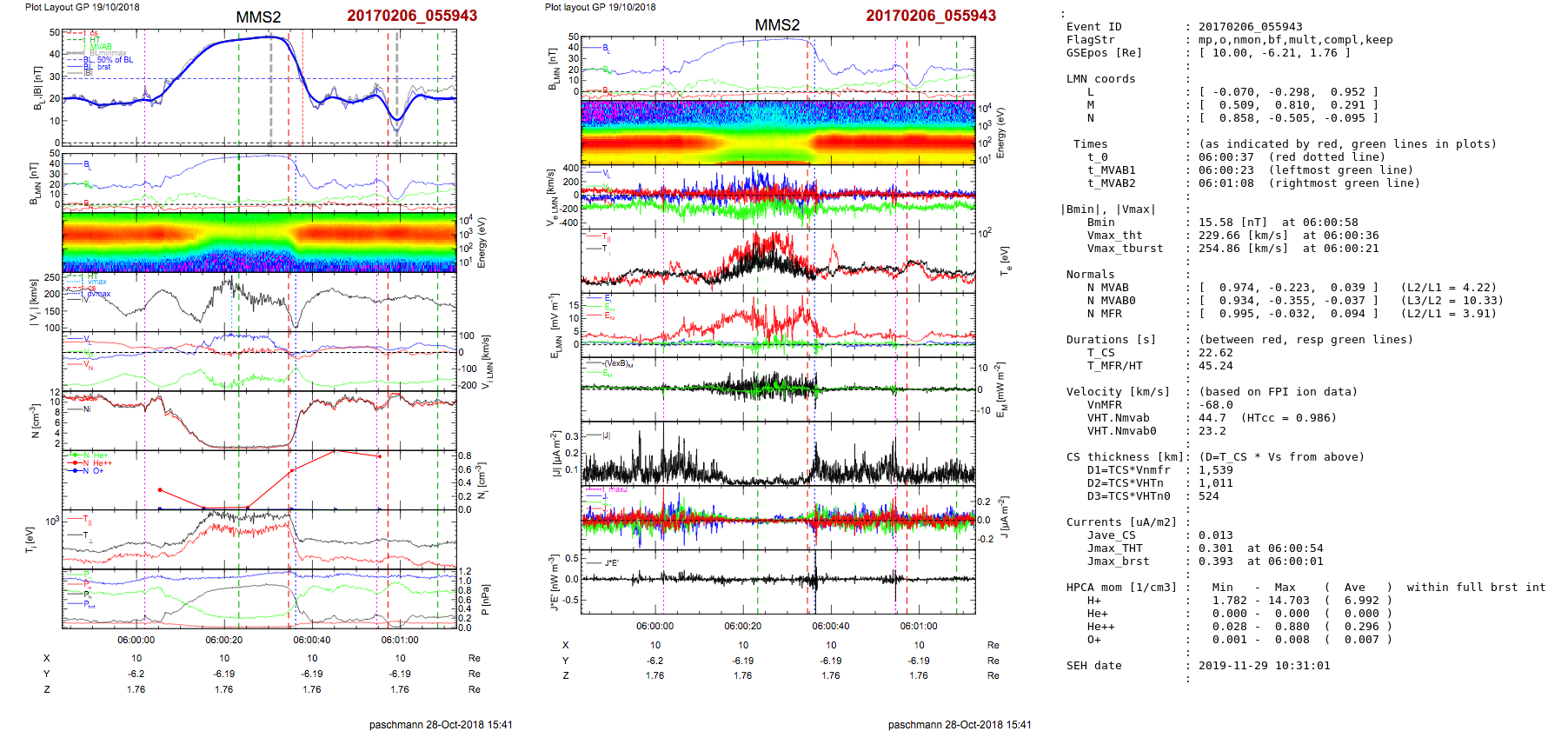The image size is (1568, 731).
Task: Select the 'N He++' legend entry in the left plot
Action: tap(97, 463)
